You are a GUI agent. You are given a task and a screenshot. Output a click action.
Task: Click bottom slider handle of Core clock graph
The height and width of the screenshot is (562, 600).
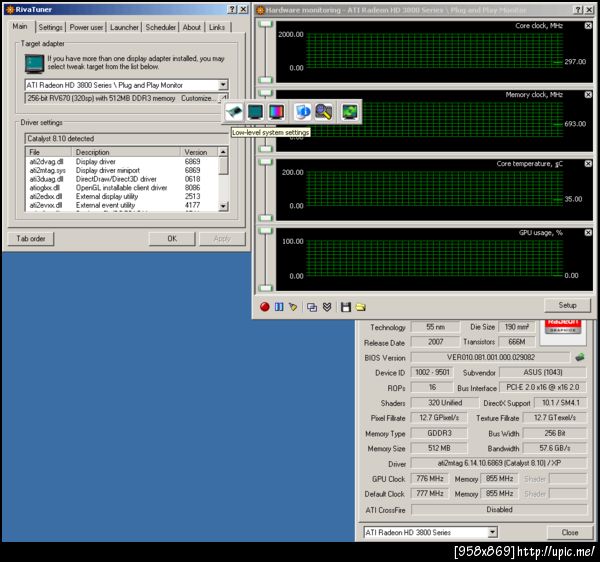click(265, 80)
